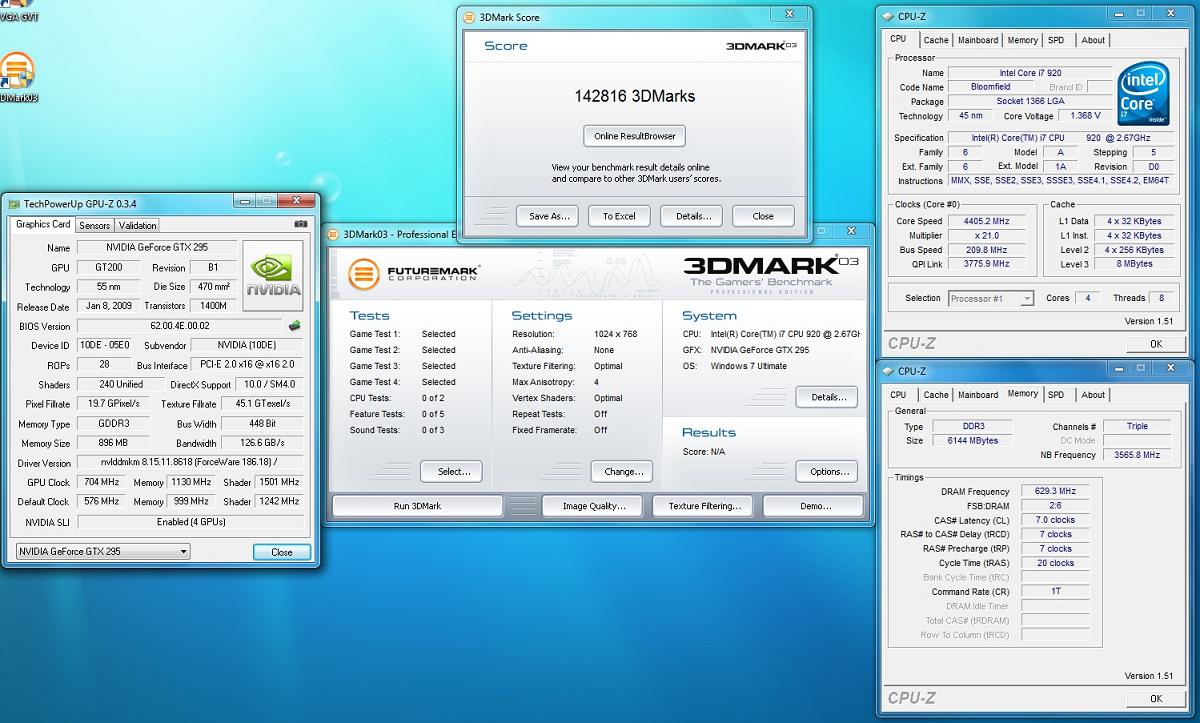Screen dimensions: 1200x723
Task: Open CPU tab in lower CPU-Z window
Action: 898,394
